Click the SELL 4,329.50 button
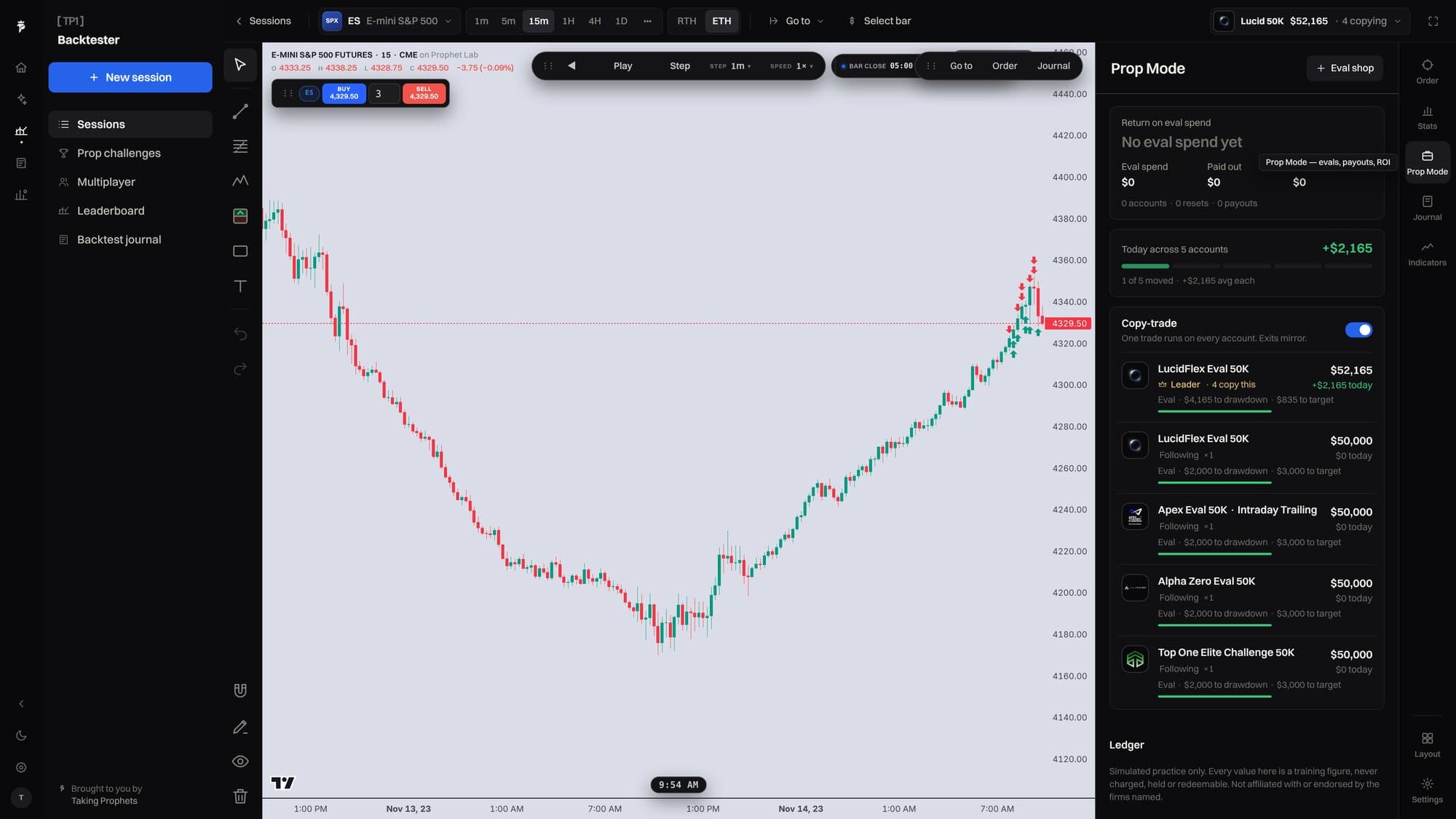Viewport: 1456px width, 819px height. (424, 93)
